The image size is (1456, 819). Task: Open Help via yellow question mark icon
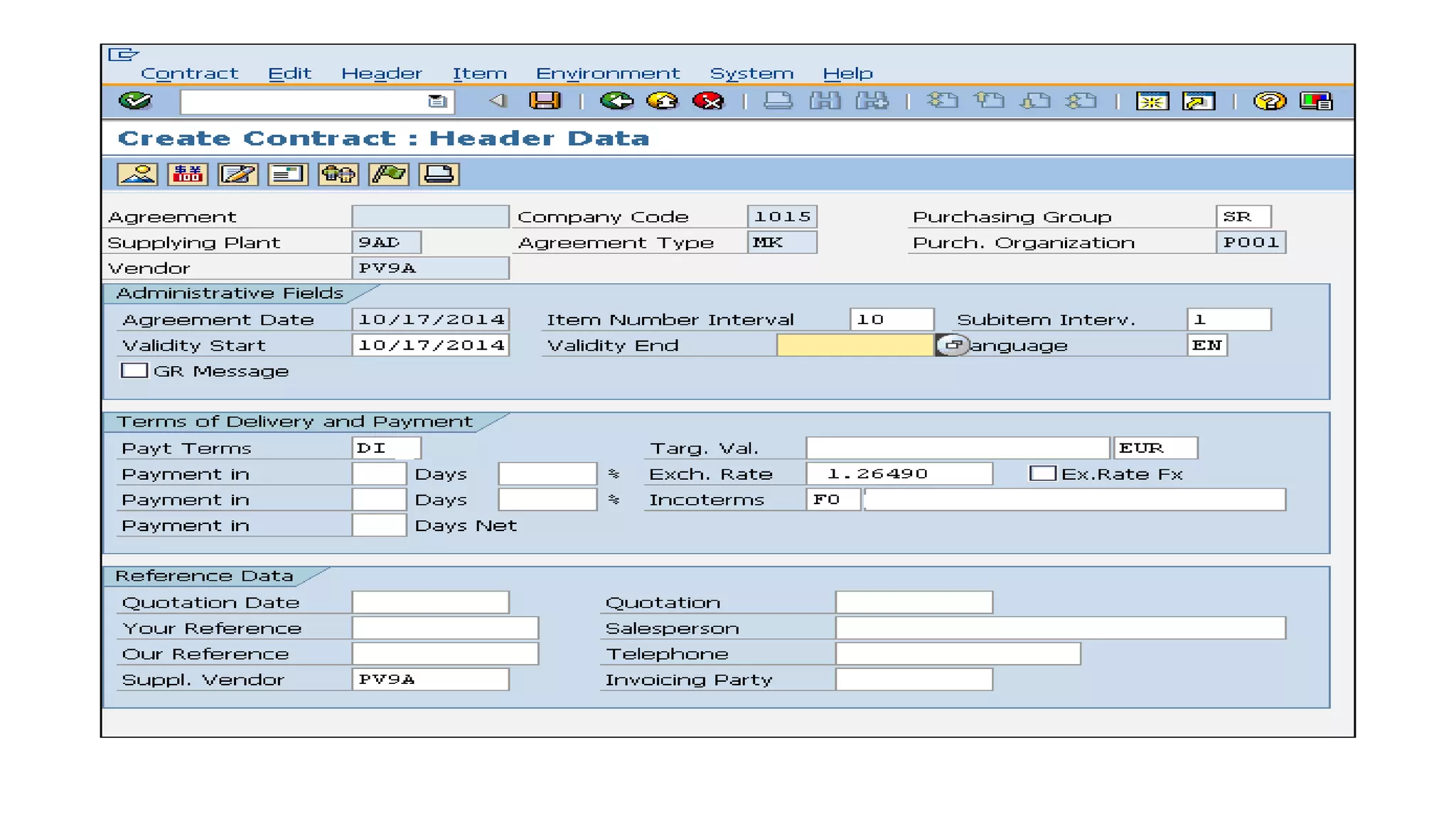[1269, 101]
